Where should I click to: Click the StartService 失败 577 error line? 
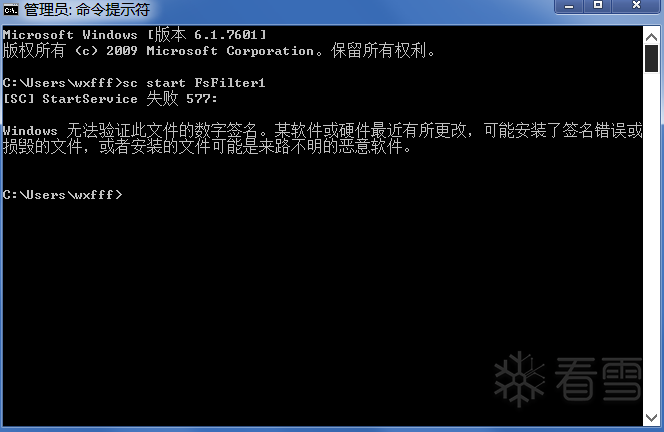pyautogui.click(x=110, y=99)
